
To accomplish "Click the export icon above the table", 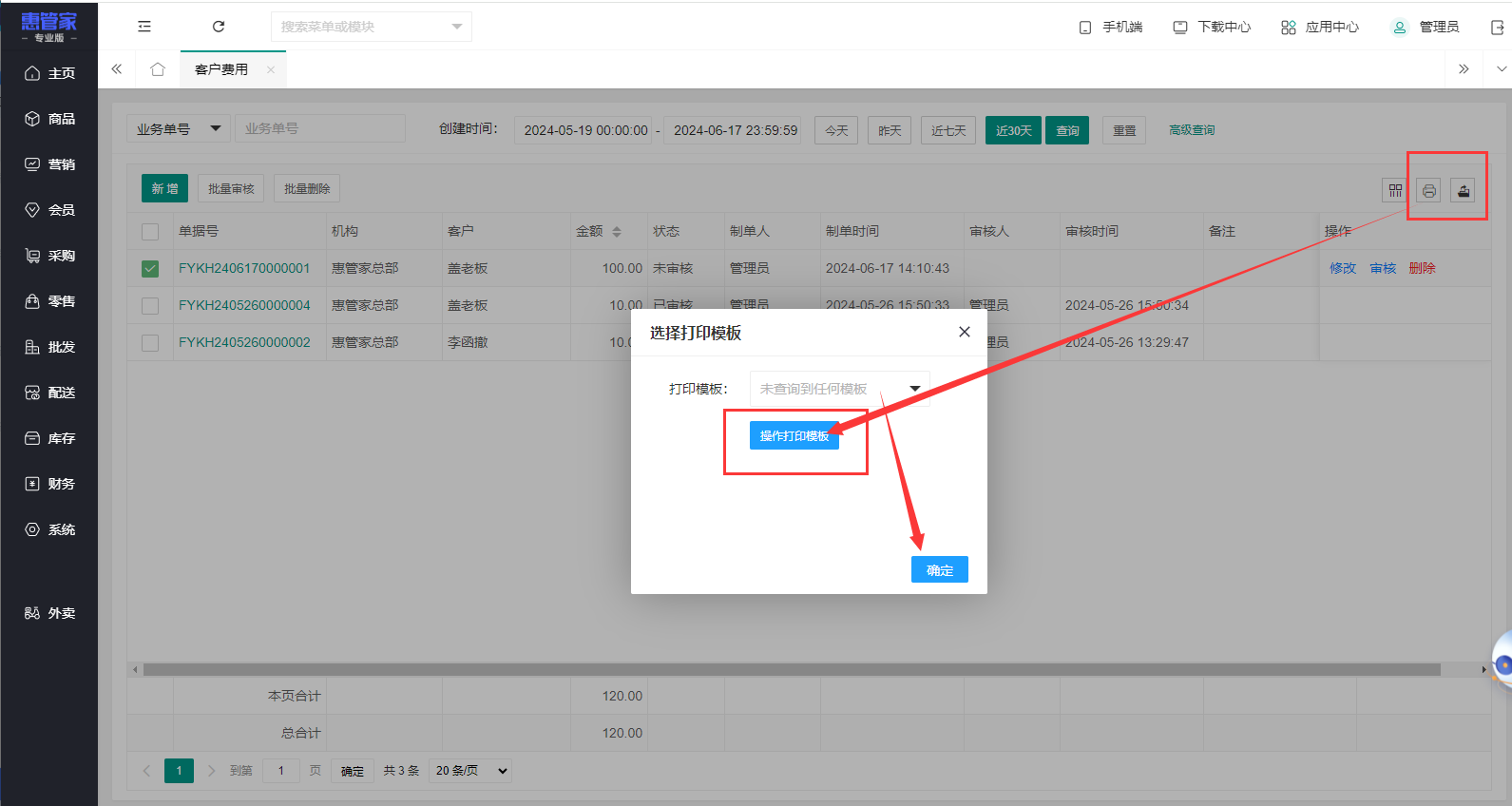I will click(1464, 190).
